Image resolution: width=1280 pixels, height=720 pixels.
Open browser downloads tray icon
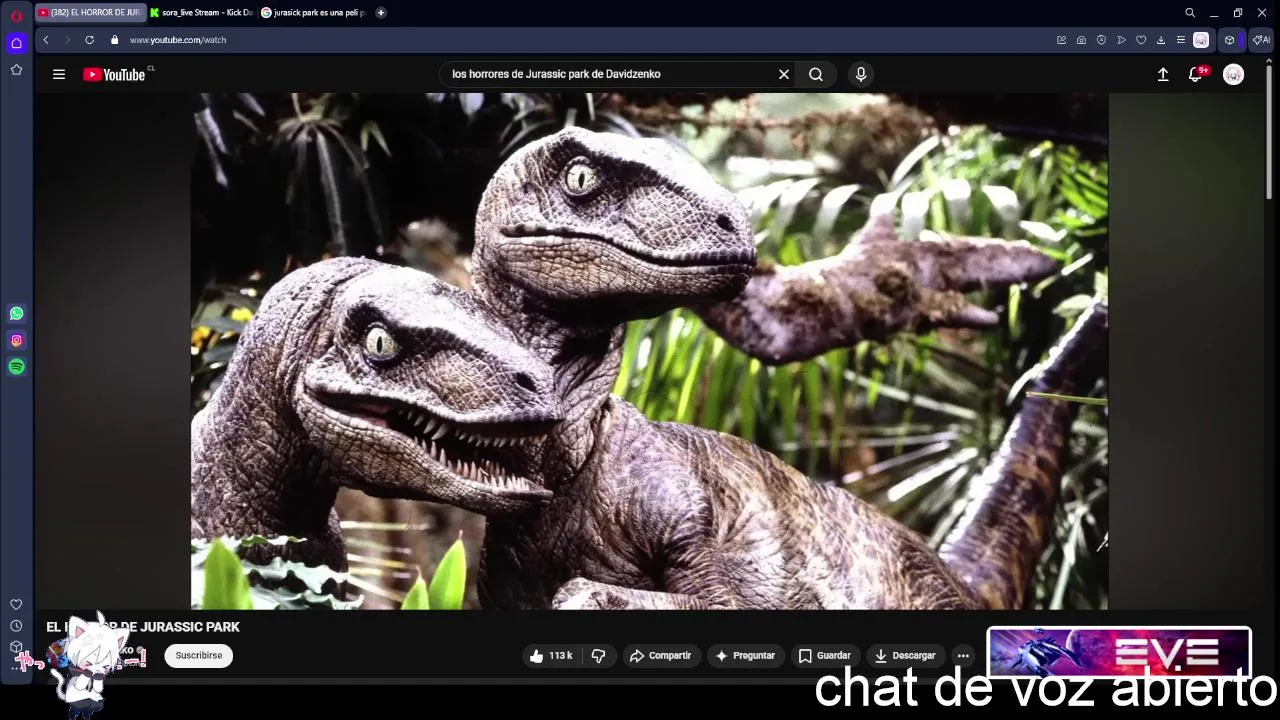tap(1160, 40)
